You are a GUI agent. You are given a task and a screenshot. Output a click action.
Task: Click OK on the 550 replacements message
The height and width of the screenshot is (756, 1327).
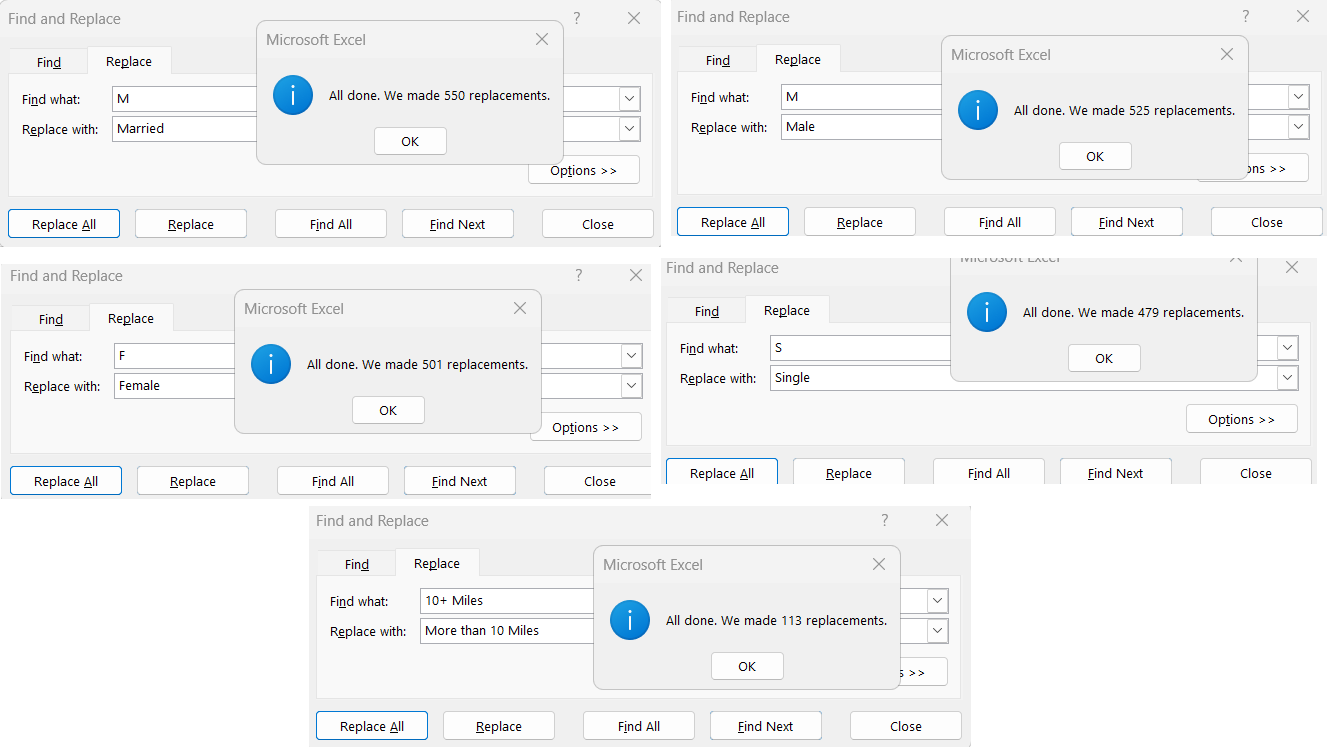(x=410, y=140)
